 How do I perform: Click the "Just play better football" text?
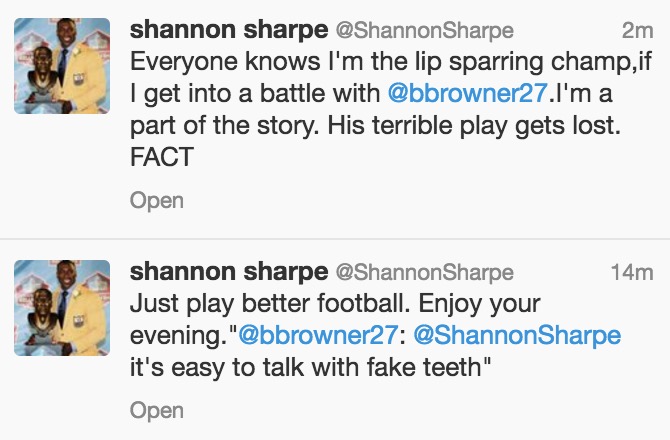[x=258, y=303]
